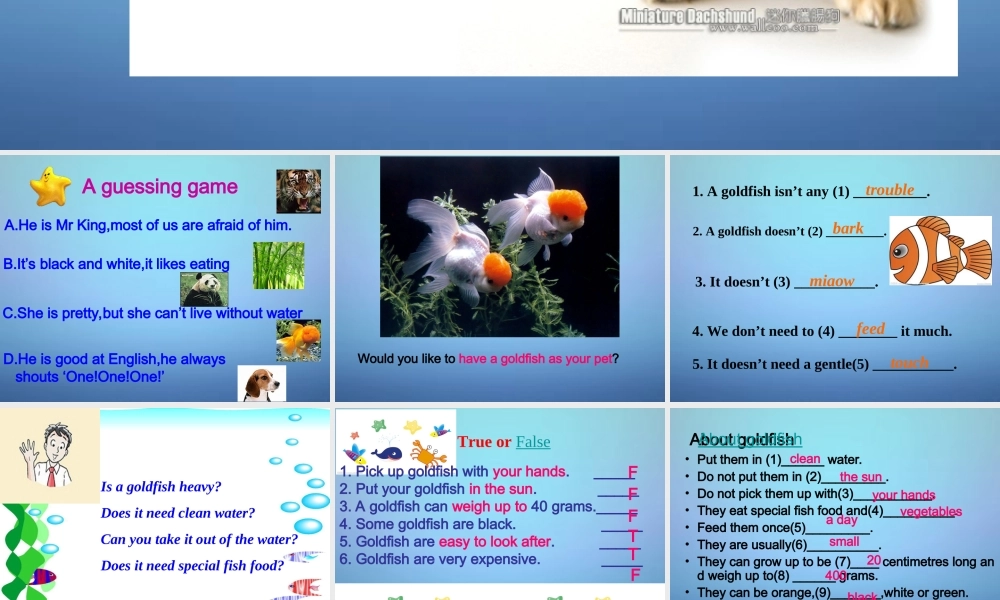1000x600 pixels.
Task: Select the 'trouble' answer in blank one
Action: 890,190
